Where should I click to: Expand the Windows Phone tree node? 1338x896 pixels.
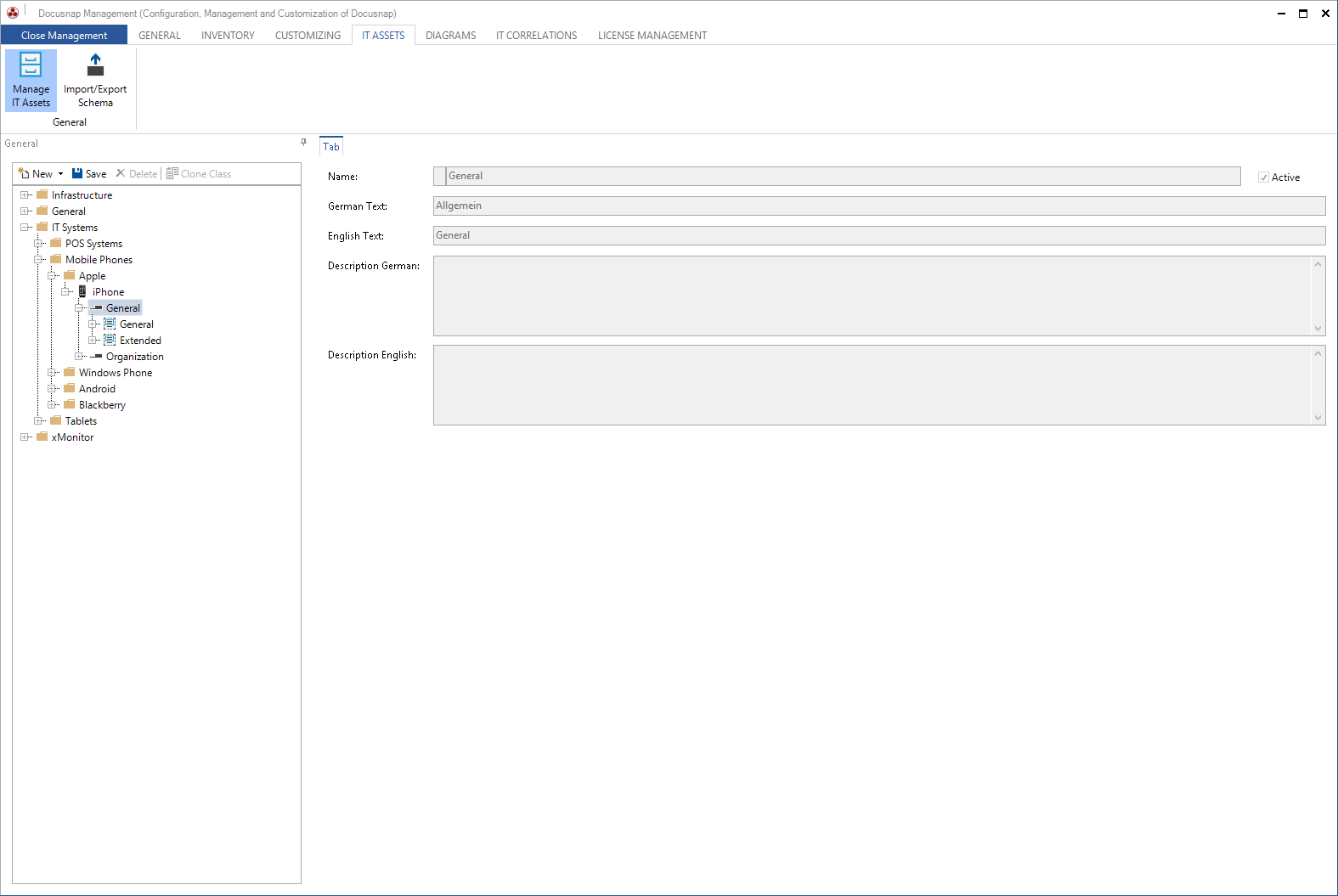[52, 372]
